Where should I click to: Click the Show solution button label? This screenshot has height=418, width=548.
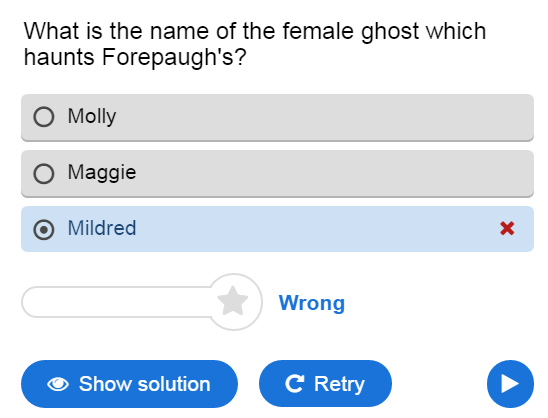[x=145, y=384]
